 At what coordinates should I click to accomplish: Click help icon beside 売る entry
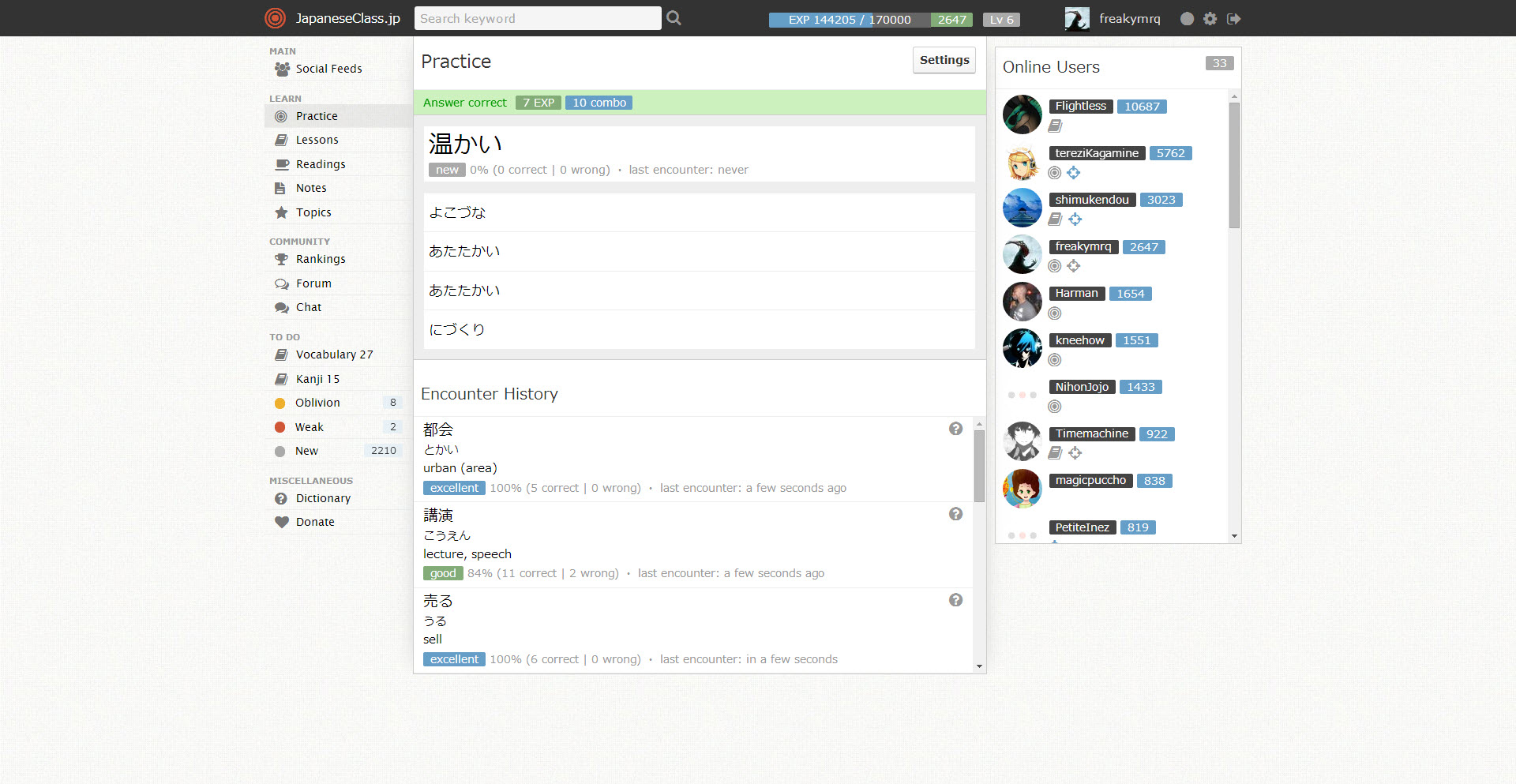coord(955,600)
